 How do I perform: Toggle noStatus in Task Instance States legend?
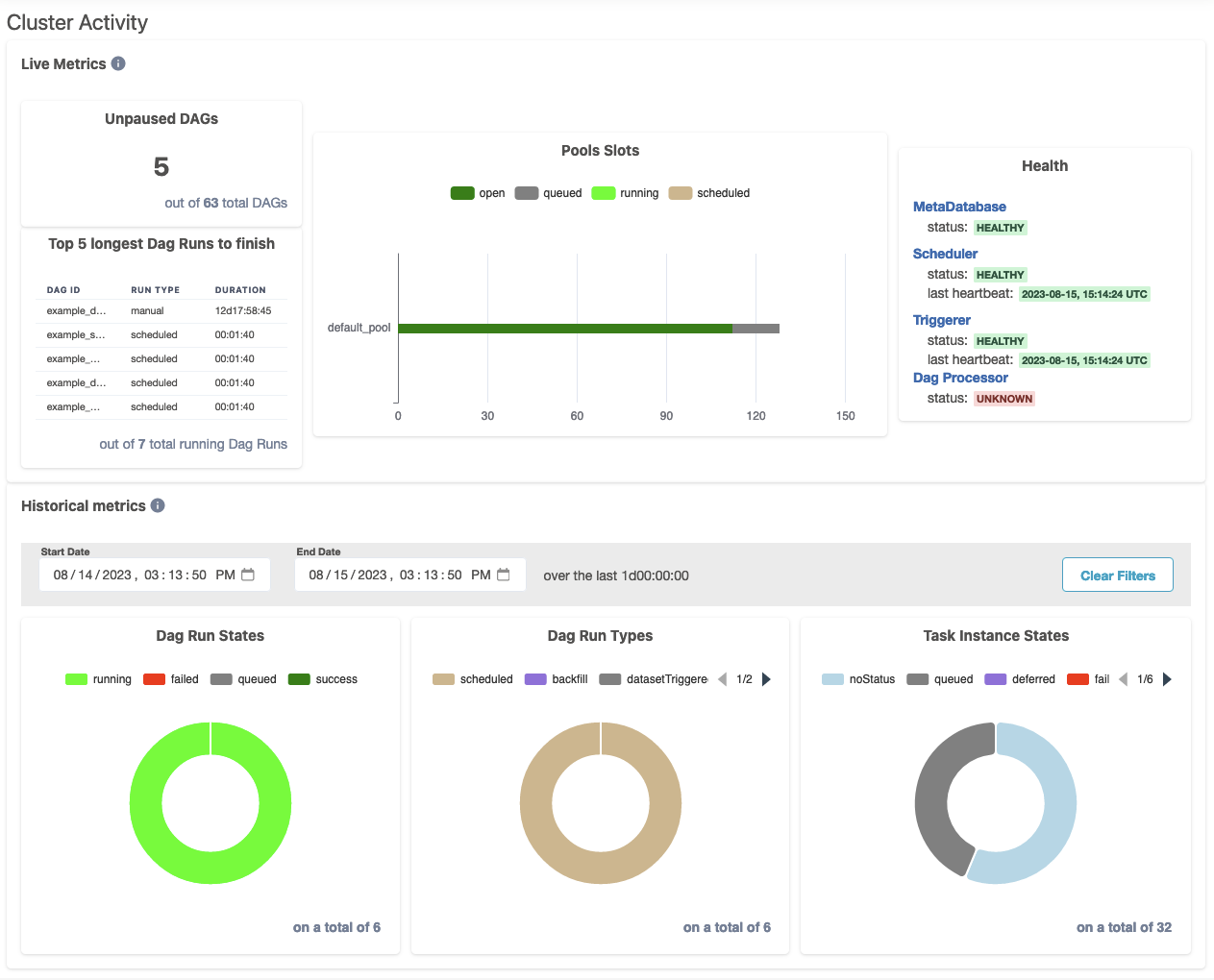pos(858,679)
